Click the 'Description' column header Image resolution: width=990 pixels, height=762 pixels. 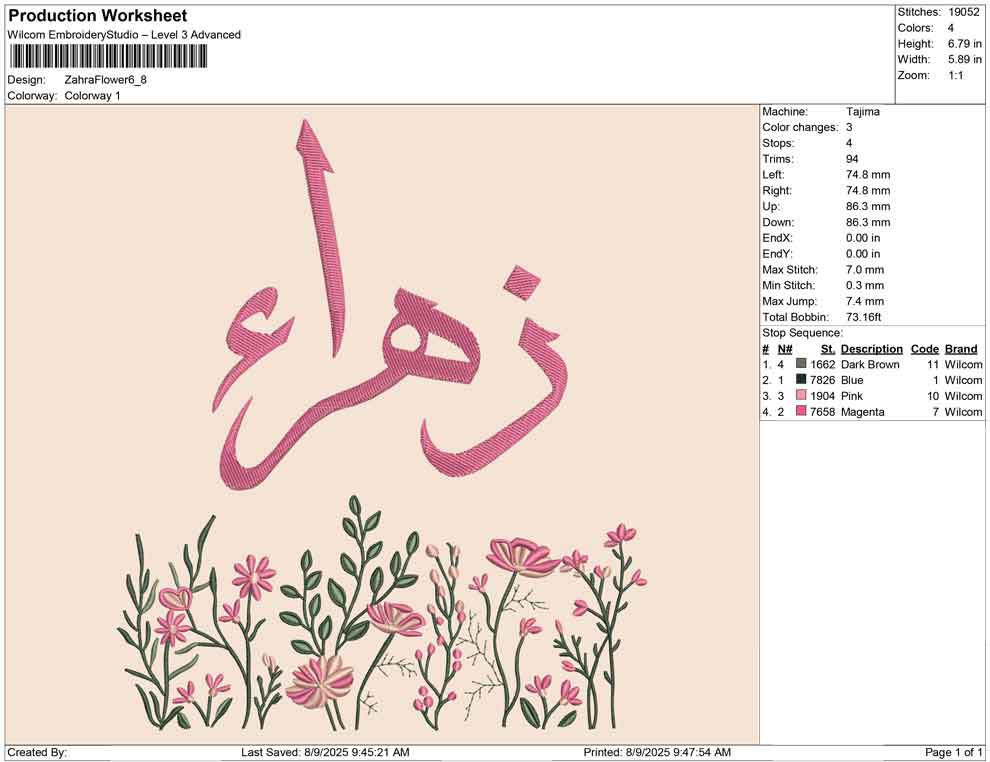[x=872, y=349]
